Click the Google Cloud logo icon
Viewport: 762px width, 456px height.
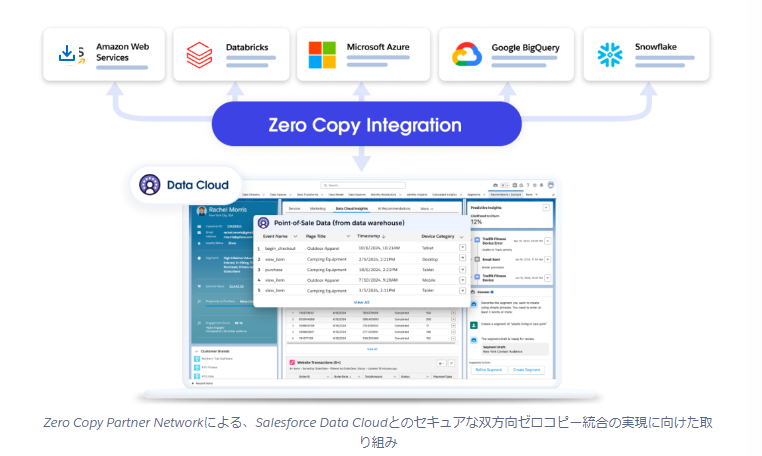pyautogui.click(x=467, y=54)
